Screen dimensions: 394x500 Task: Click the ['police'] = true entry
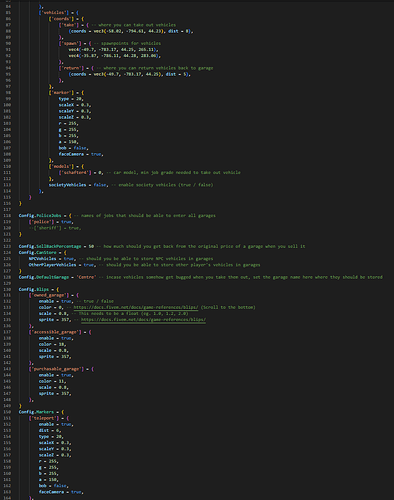point(51,222)
